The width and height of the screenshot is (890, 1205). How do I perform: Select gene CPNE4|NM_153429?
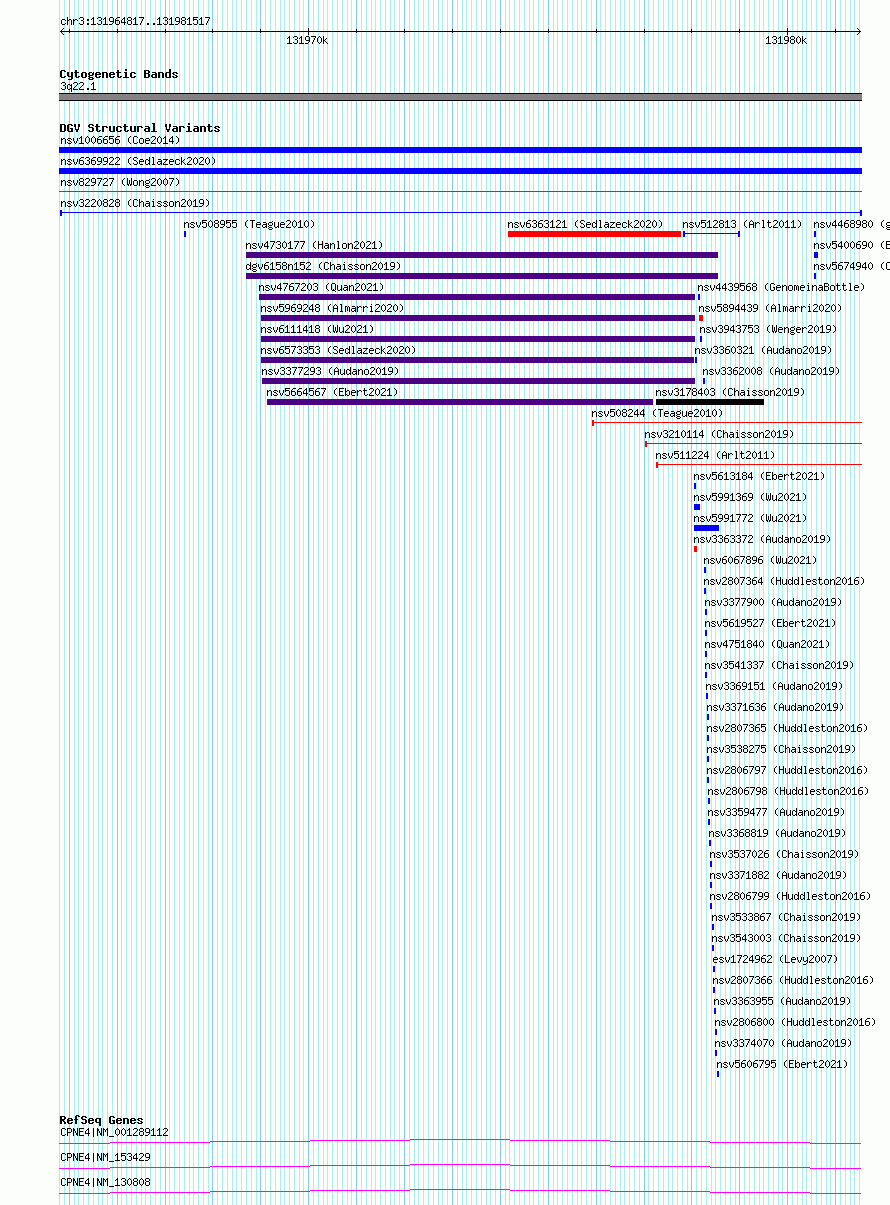(105, 1157)
